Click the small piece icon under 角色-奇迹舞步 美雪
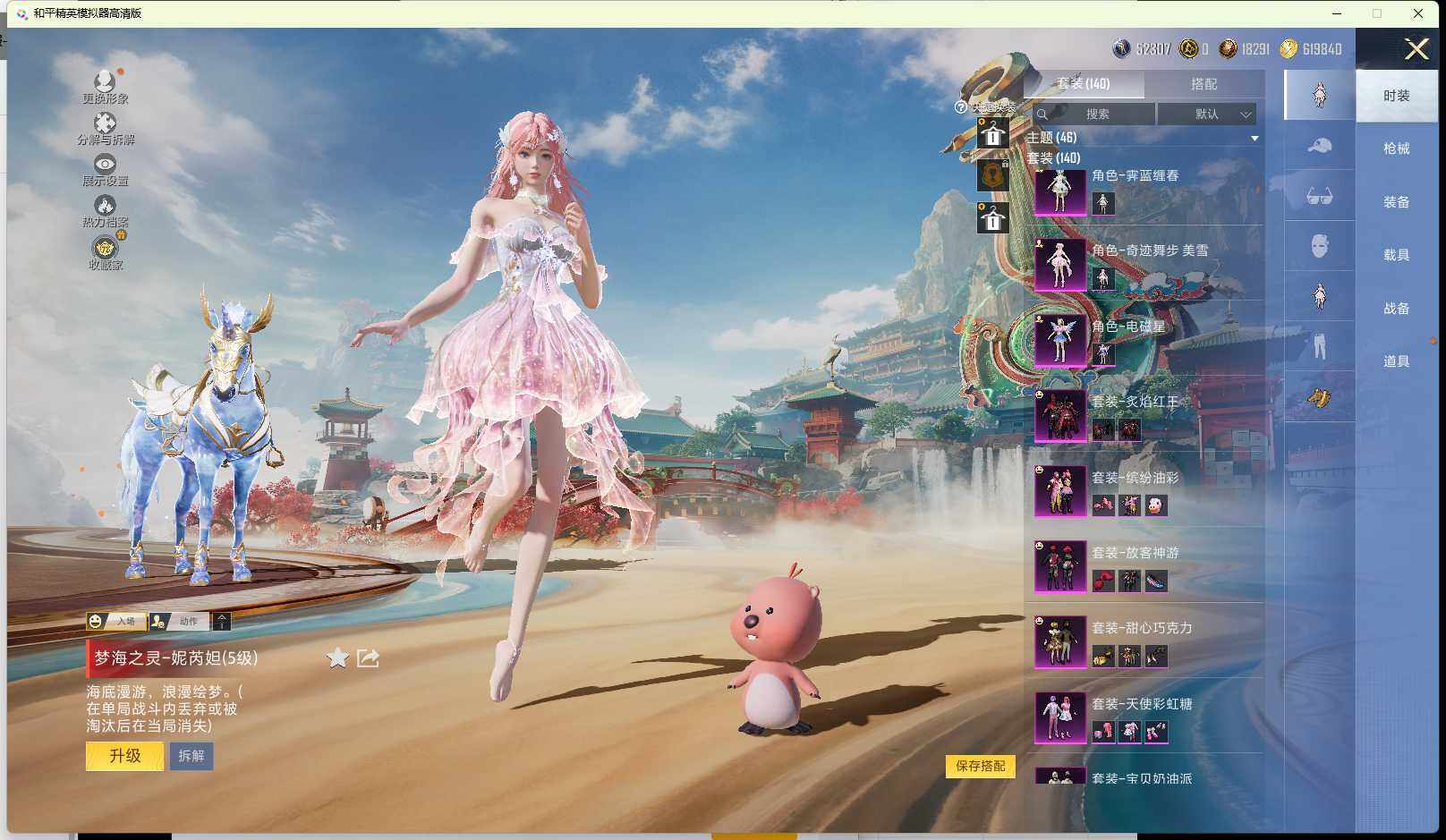This screenshot has height=840, width=1446. click(x=1103, y=279)
